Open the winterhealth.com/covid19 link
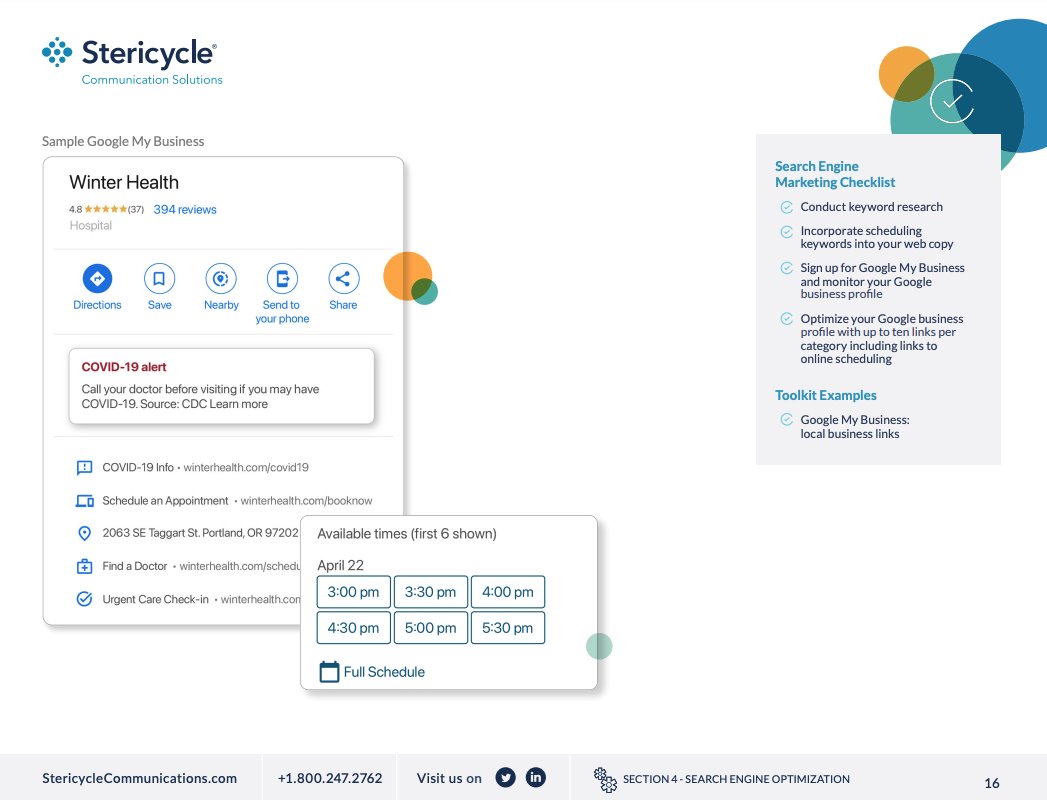This screenshot has width=1047, height=800. [x=246, y=467]
